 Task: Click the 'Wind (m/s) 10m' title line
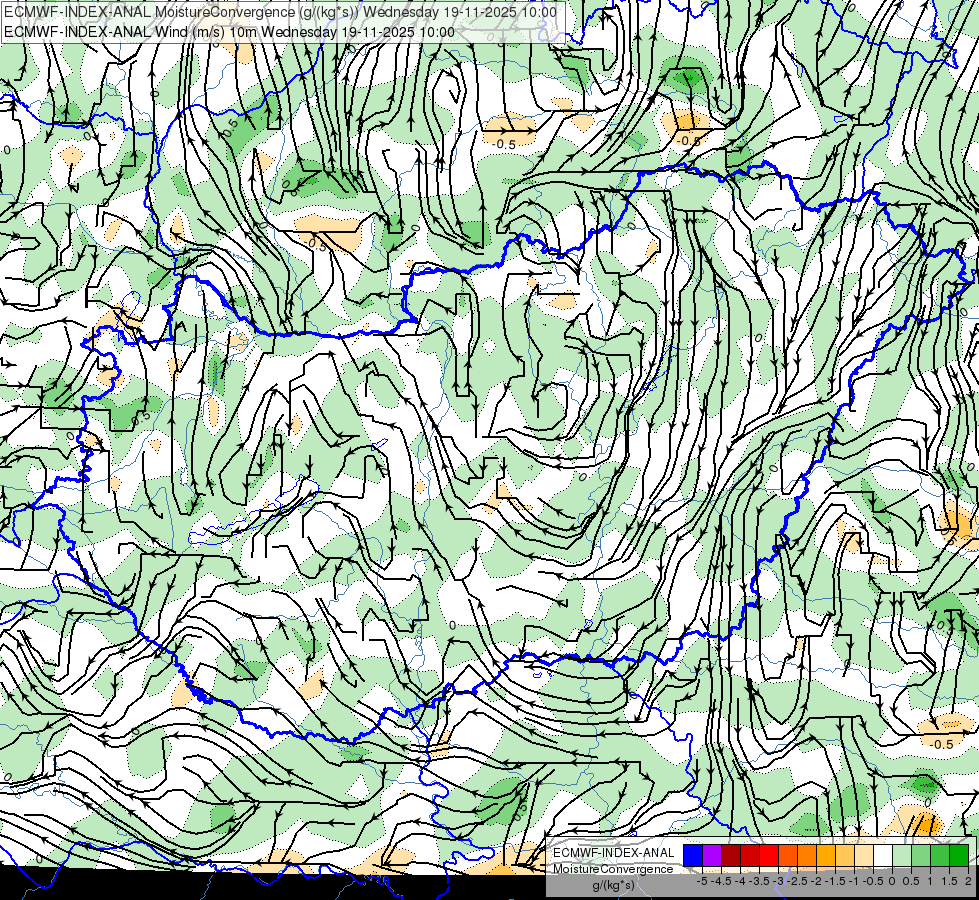pos(229,32)
